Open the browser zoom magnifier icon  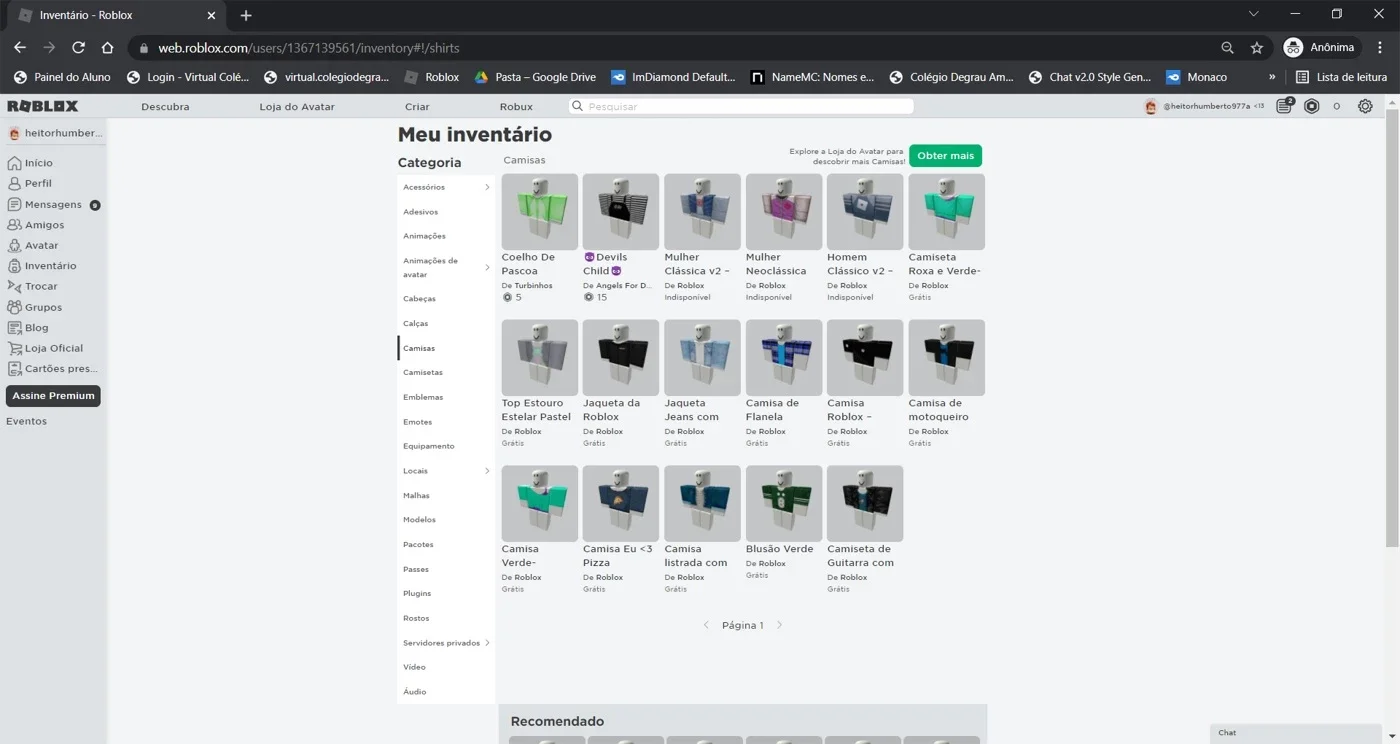point(1227,48)
